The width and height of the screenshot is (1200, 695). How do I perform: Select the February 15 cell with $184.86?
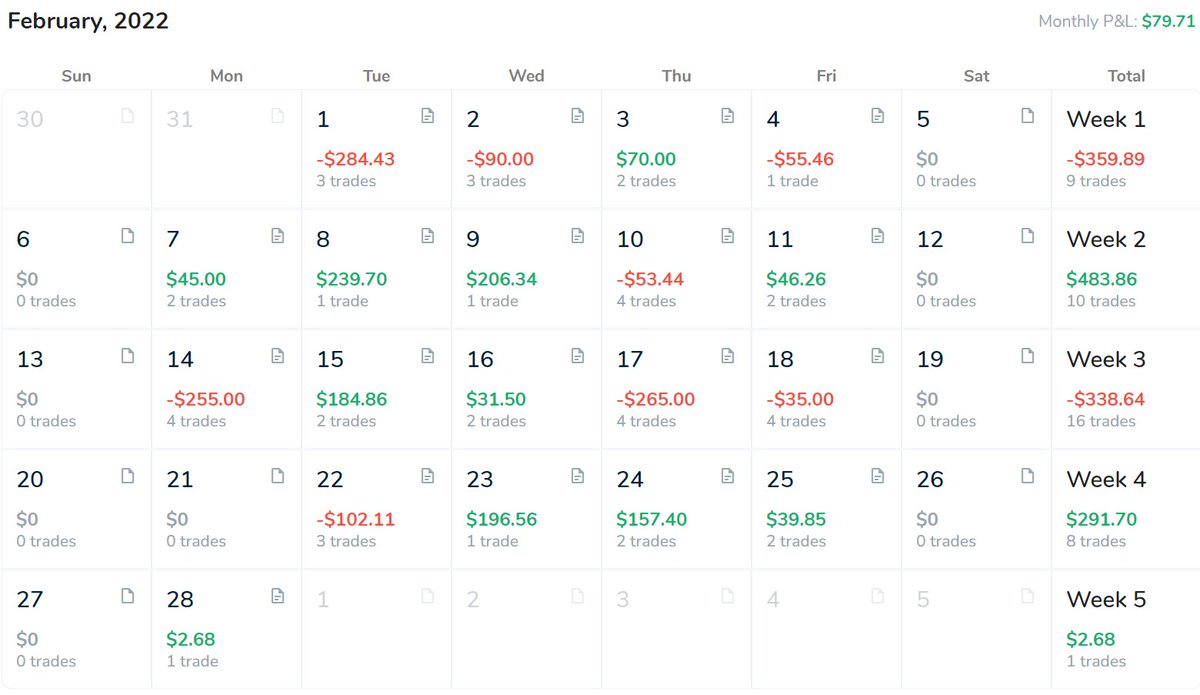point(376,389)
